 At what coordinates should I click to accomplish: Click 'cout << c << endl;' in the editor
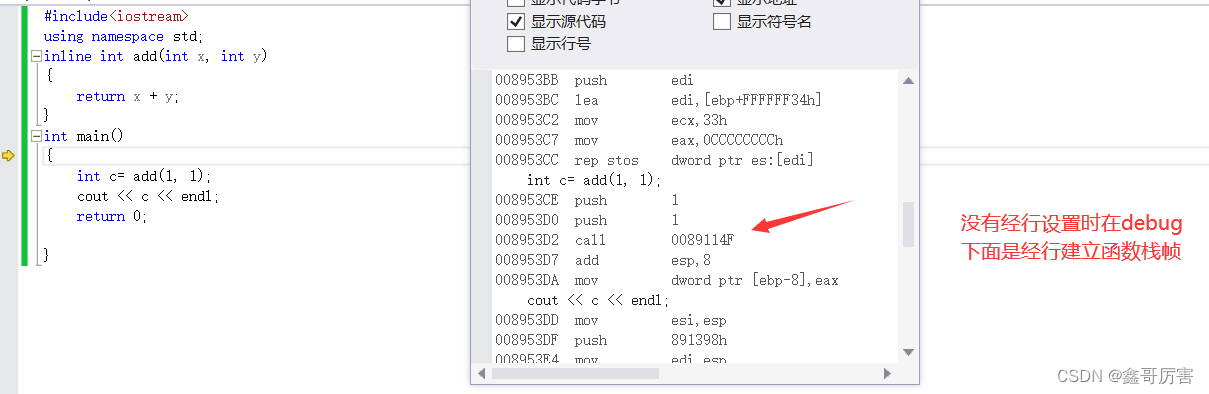click(x=147, y=196)
